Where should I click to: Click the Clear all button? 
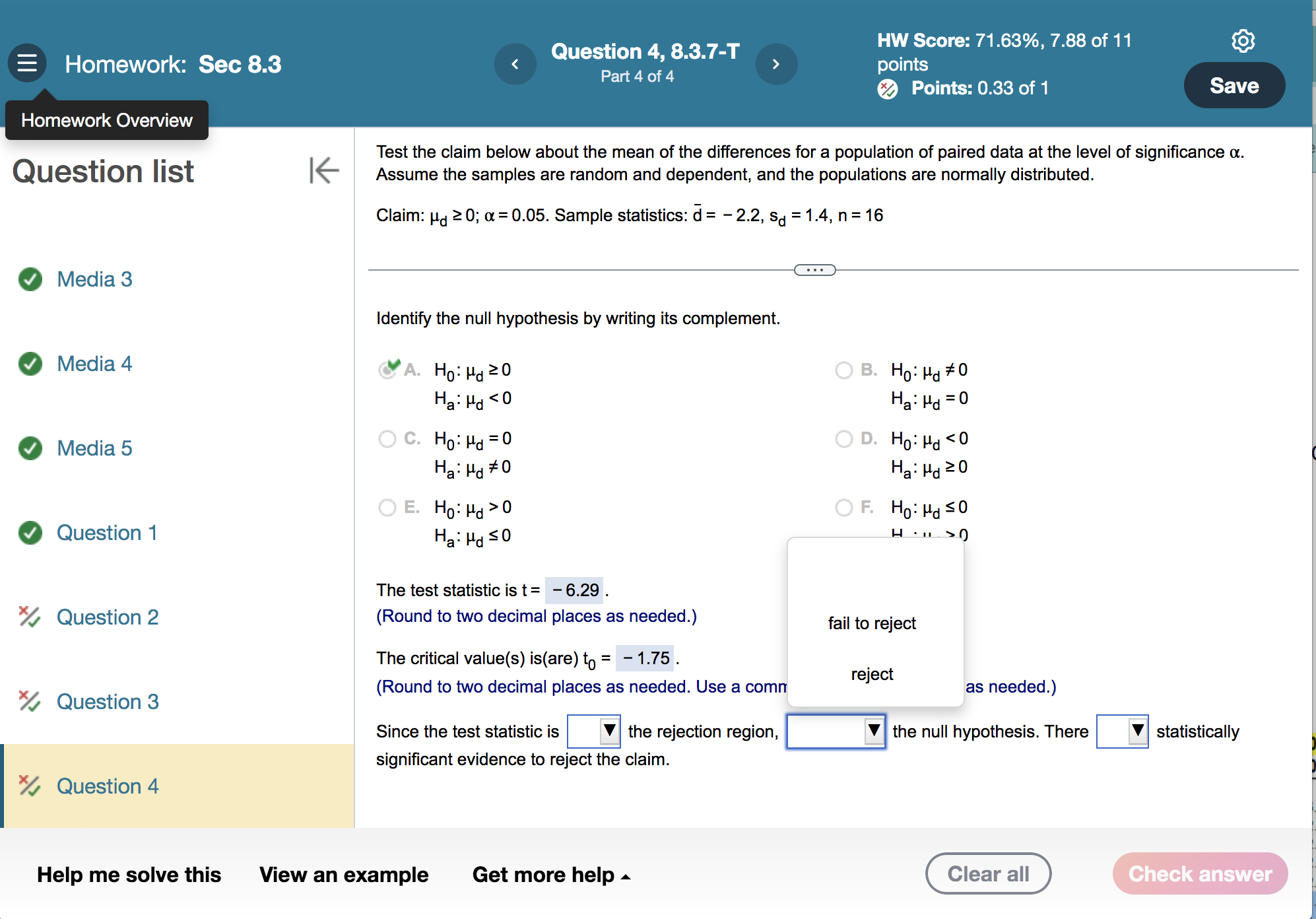point(987,873)
